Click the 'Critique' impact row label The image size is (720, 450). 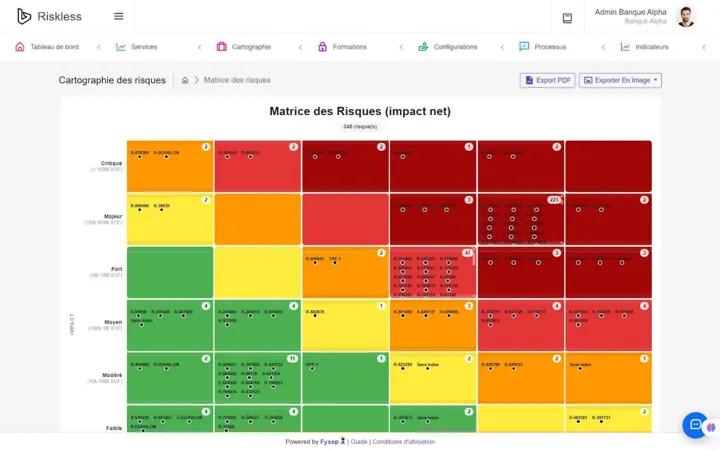coord(112,163)
